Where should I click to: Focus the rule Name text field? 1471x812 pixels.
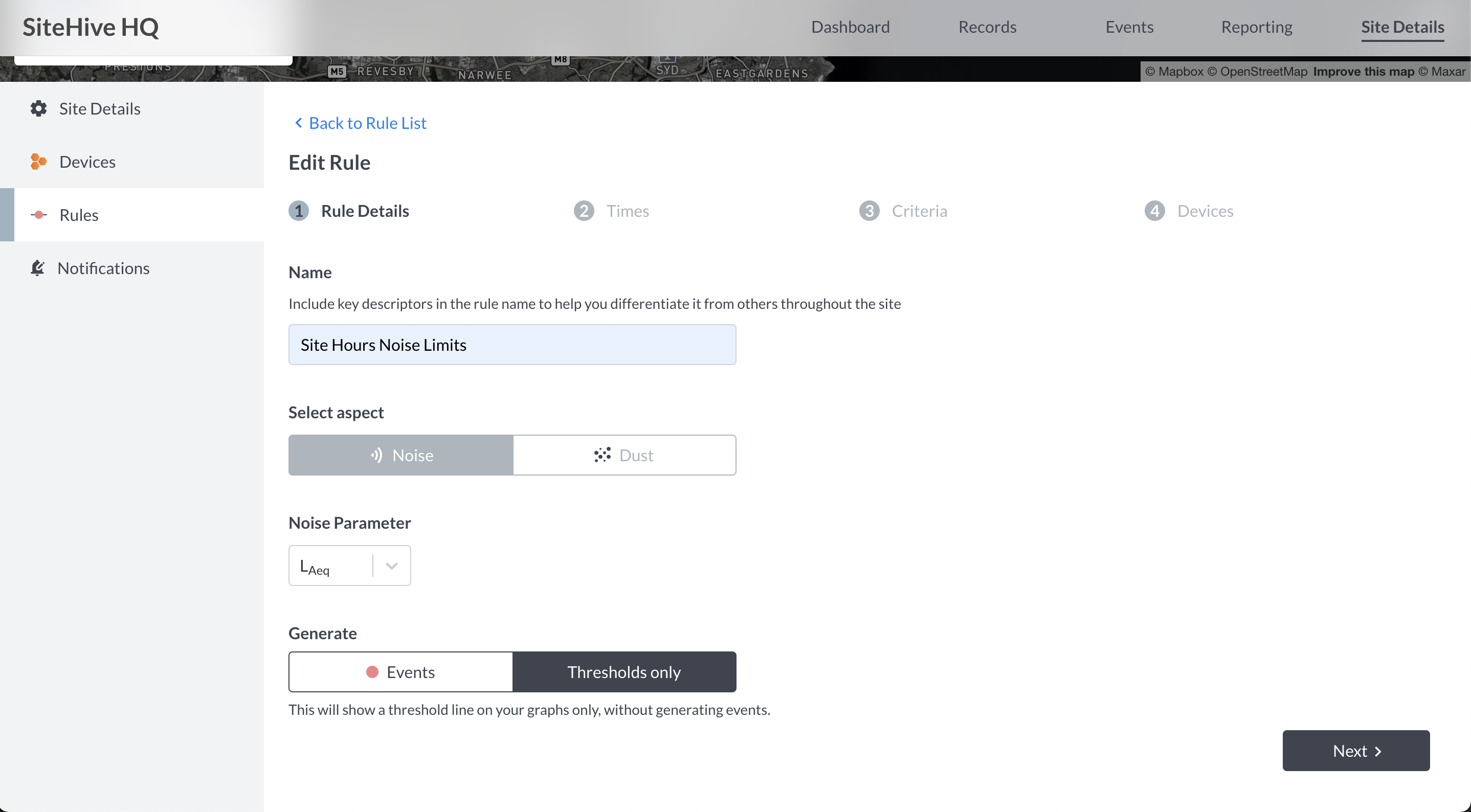[511, 345]
